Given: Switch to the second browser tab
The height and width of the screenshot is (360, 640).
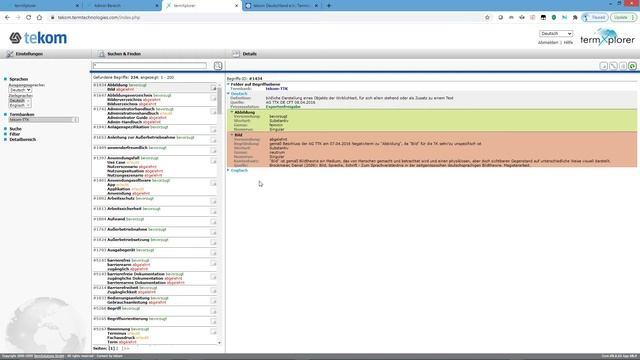Looking at the screenshot, I should (x=122, y=6).
